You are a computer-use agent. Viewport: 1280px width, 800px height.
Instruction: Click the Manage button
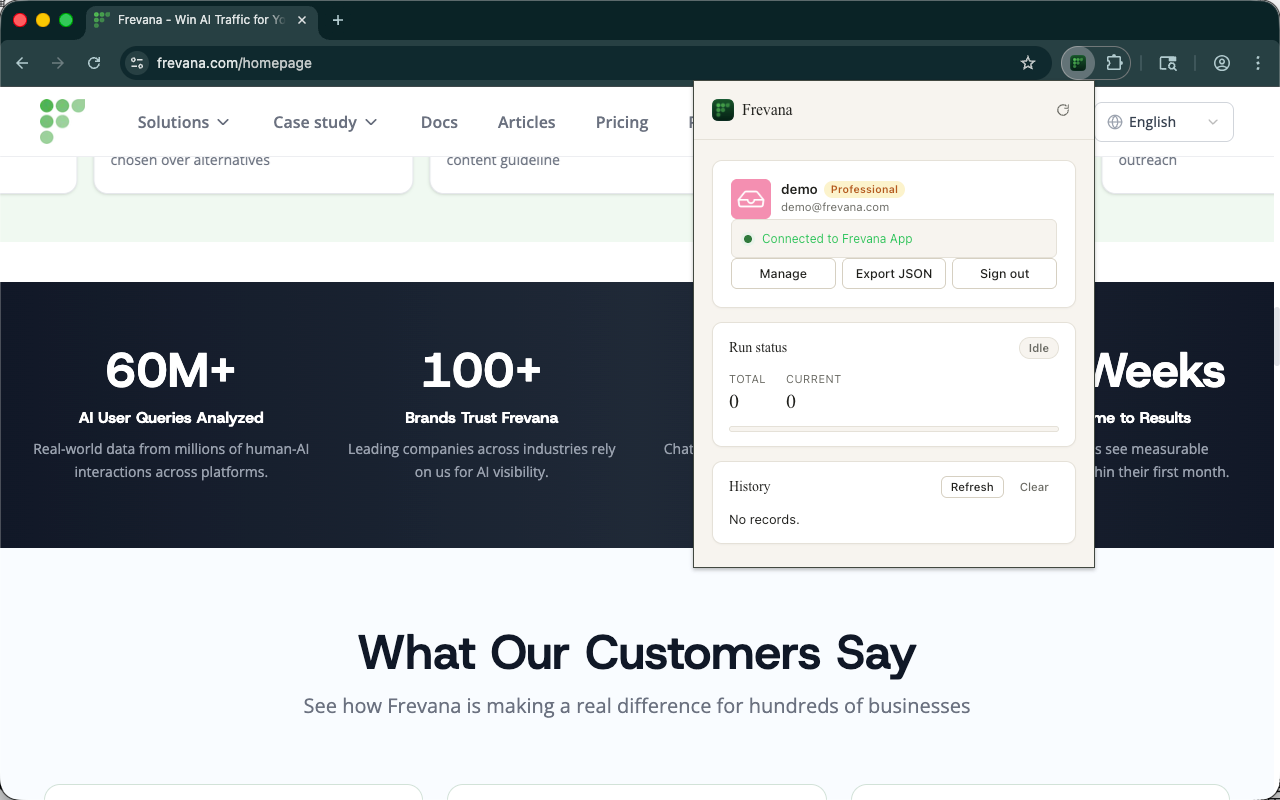783,274
